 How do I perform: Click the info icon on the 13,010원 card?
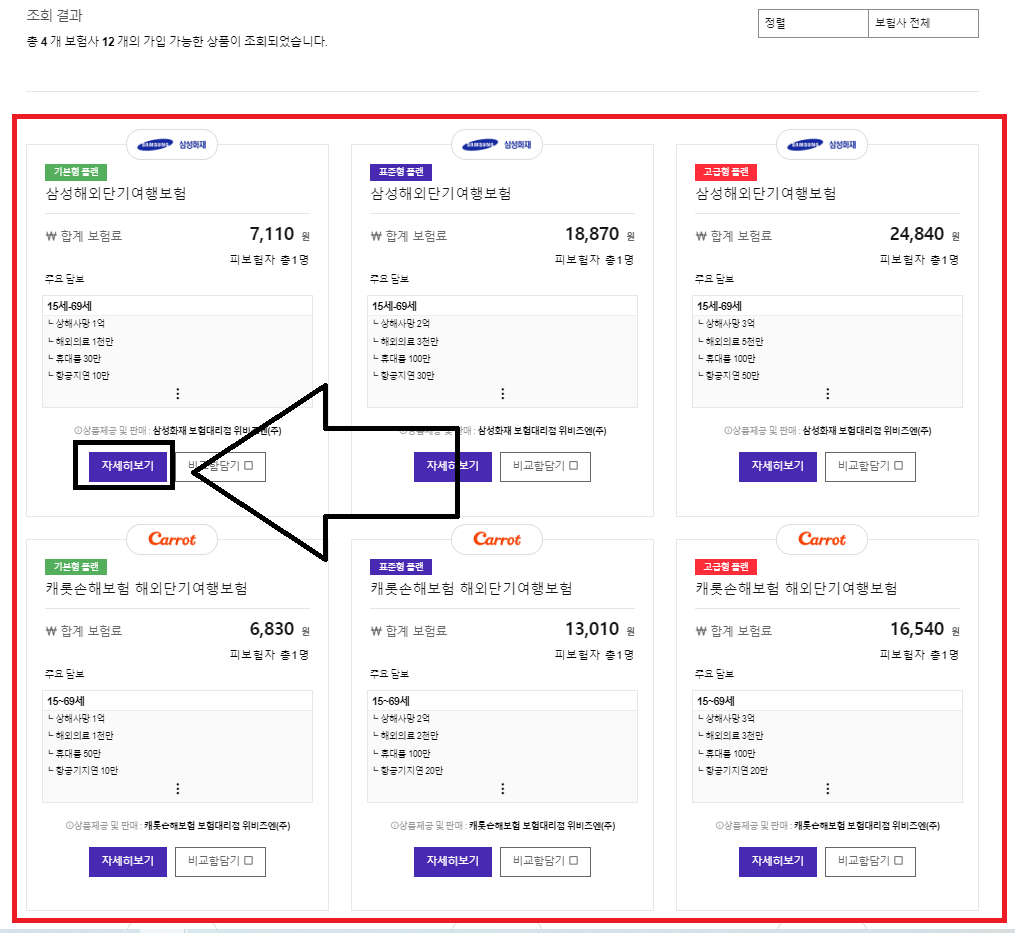pyautogui.click(x=395, y=826)
